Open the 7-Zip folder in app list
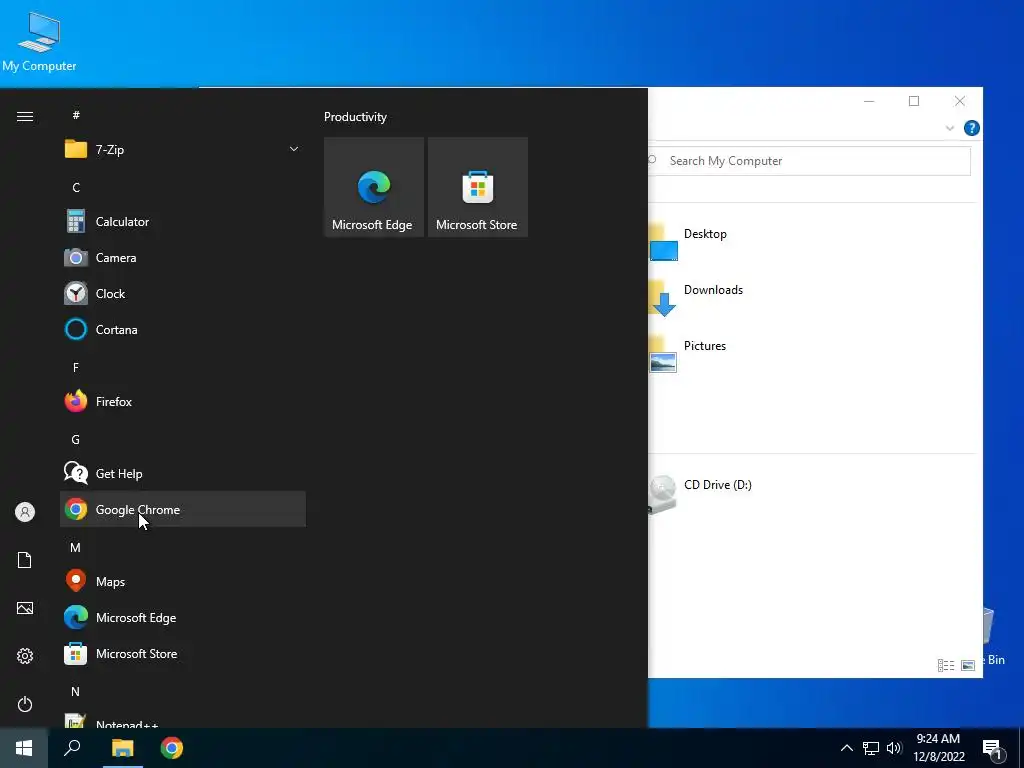The height and width of the screenshot is (768, 1024). point(183,150)
